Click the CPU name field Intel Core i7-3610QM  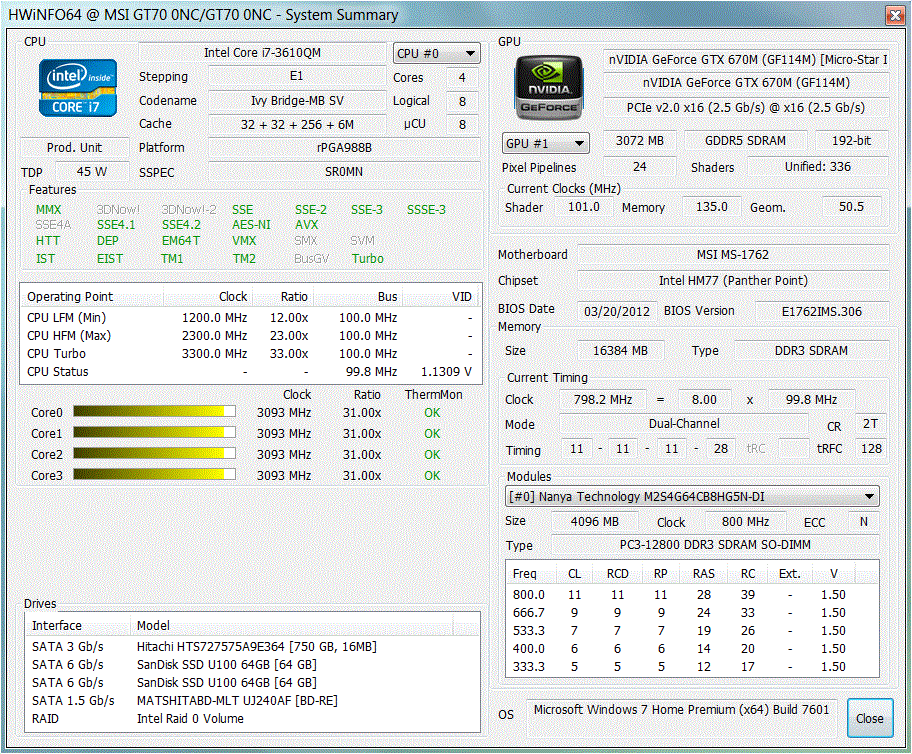pyautogui.click(x=262, y=53)
